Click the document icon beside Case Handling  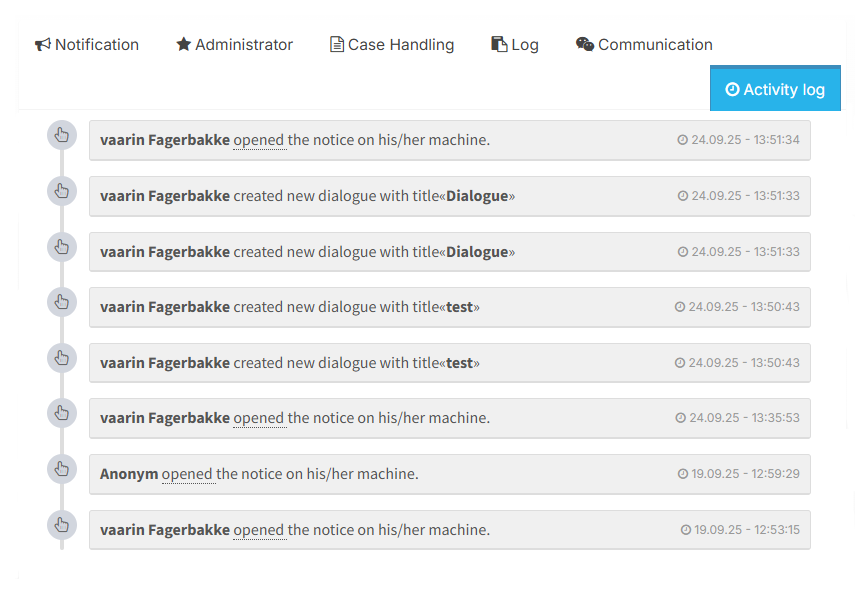click(x=337, y=45)
